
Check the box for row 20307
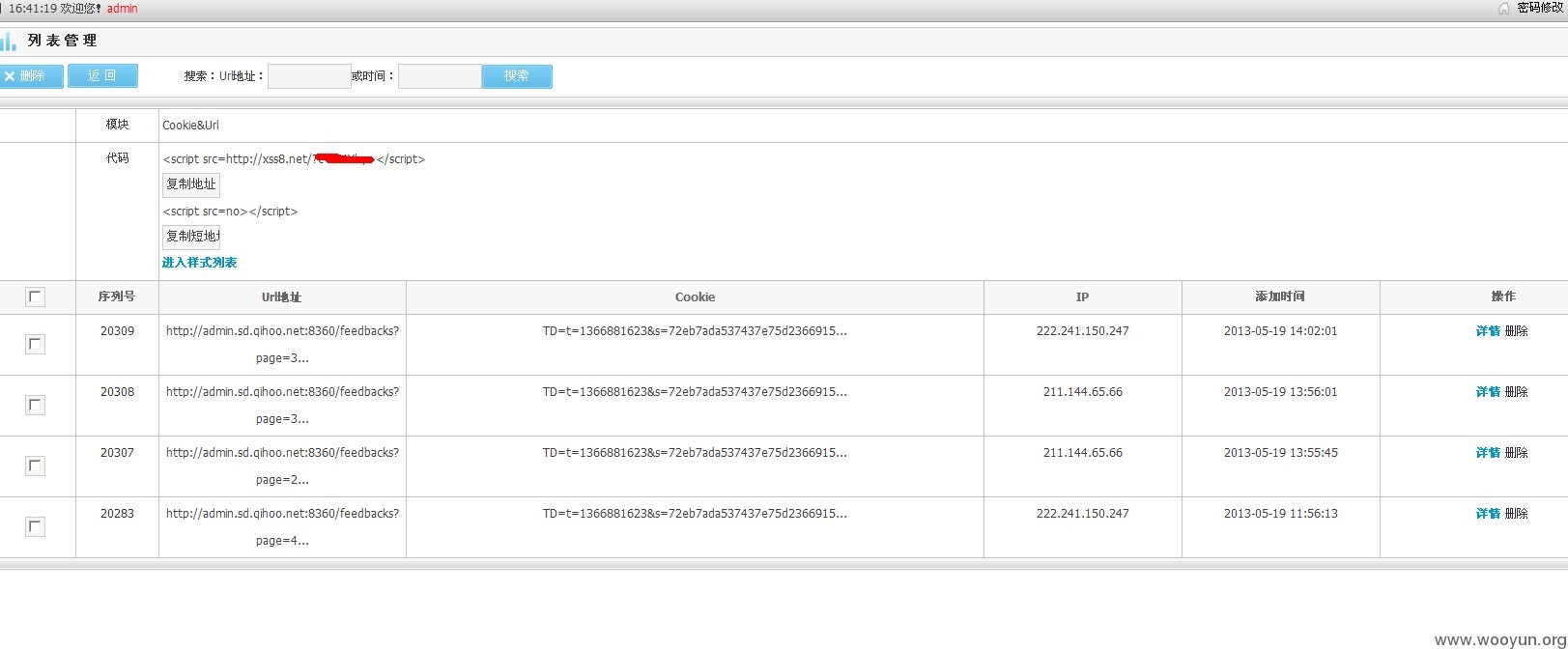[x=36, y=466]
